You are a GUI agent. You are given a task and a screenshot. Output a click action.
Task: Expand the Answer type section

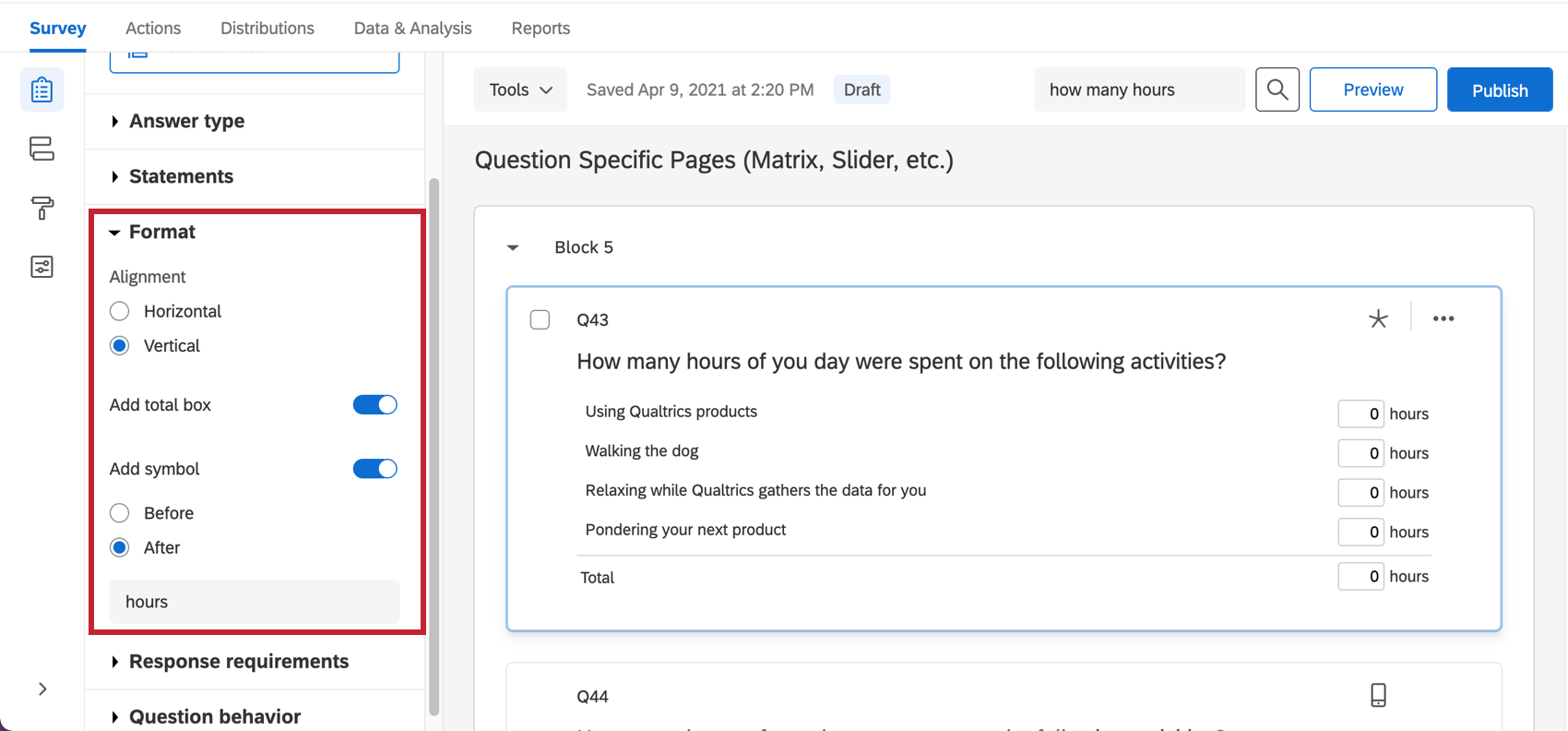[x=186, y=121]
